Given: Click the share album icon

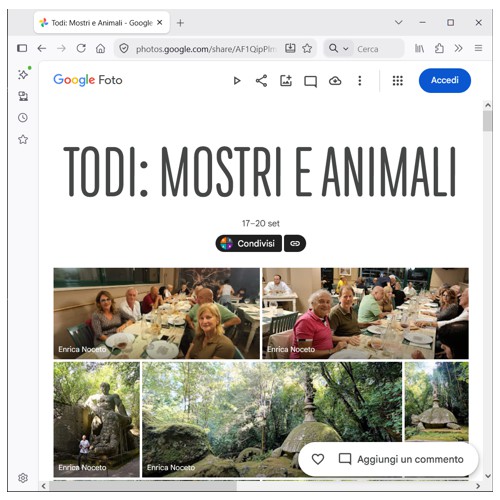Looking at the screenshot, I should [261, 81].
